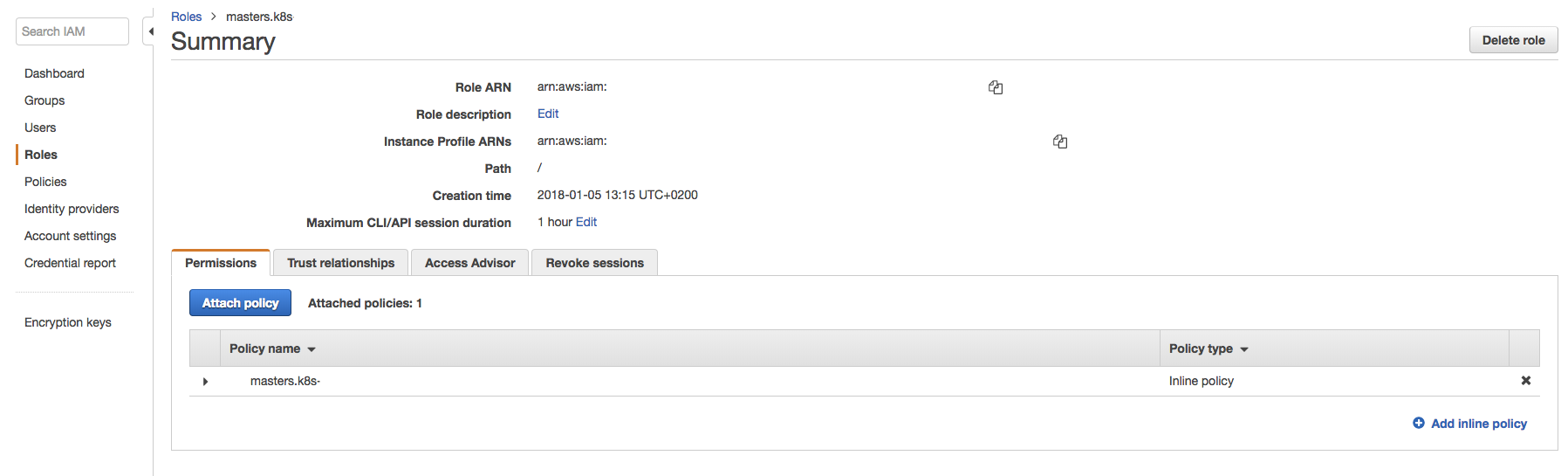The image size is (1568, 476).
Task: Expand the masters.k8s policy row
Action: point(205,382)
